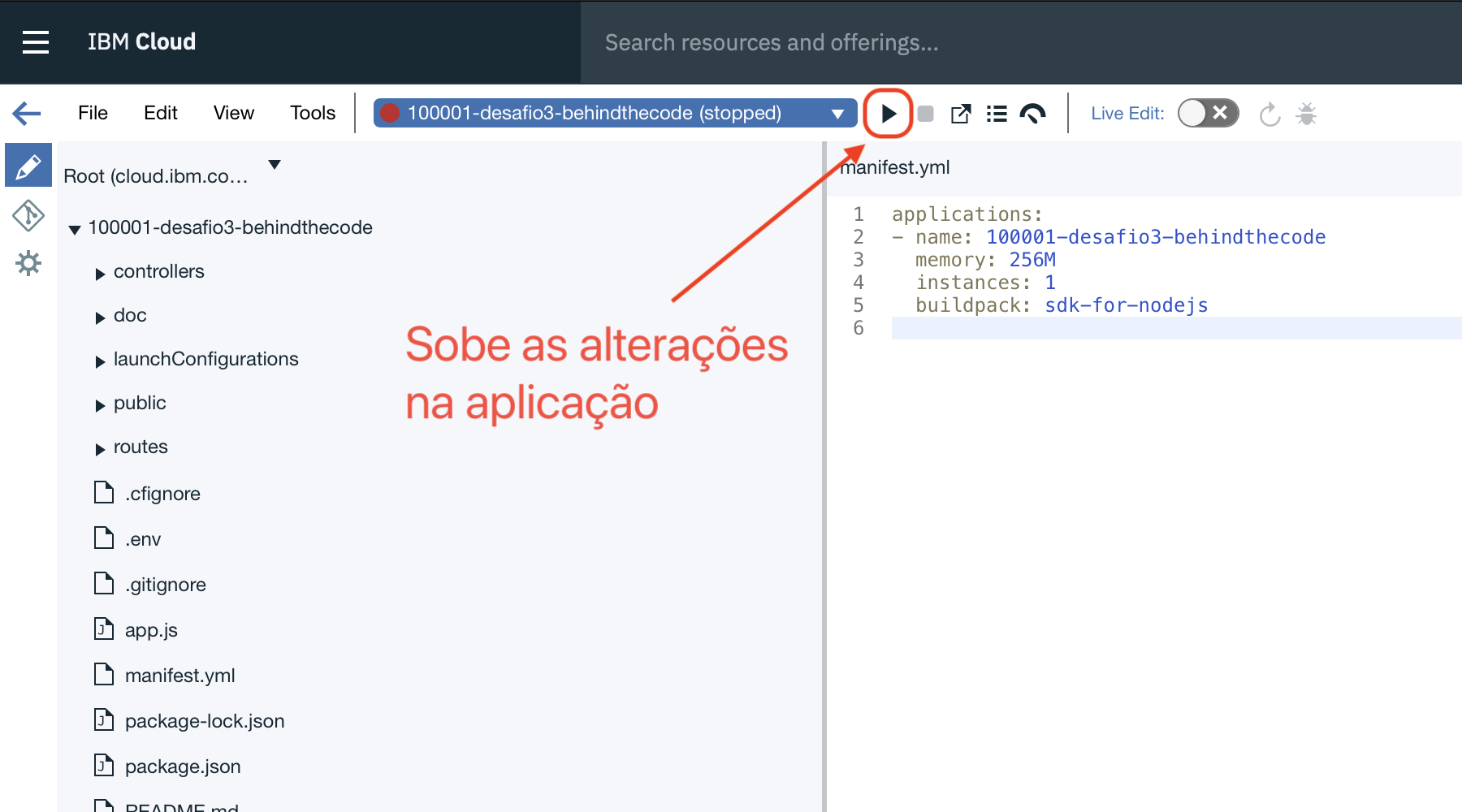The width and height of the screenshot is (1462, 812).
Task: Open the File menu
Action: tap(93, 113)
